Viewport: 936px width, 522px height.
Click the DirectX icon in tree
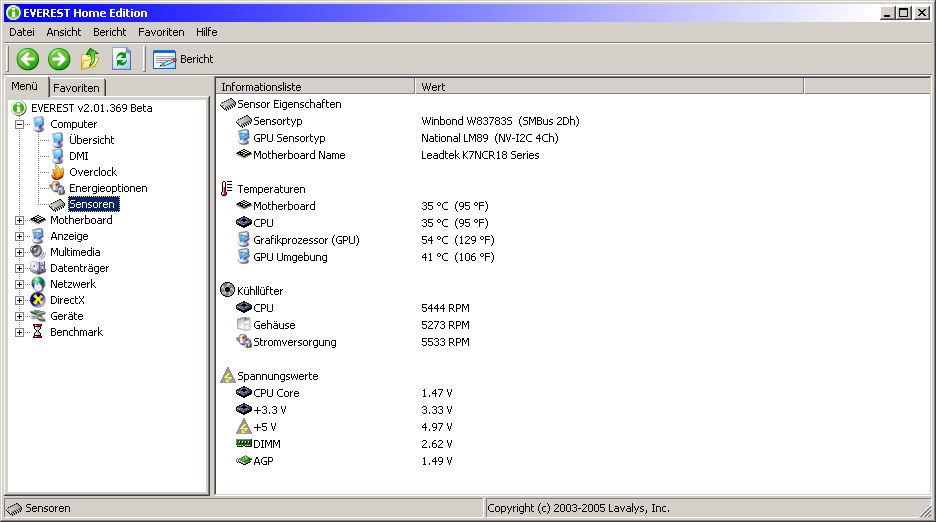pos(38,300)
